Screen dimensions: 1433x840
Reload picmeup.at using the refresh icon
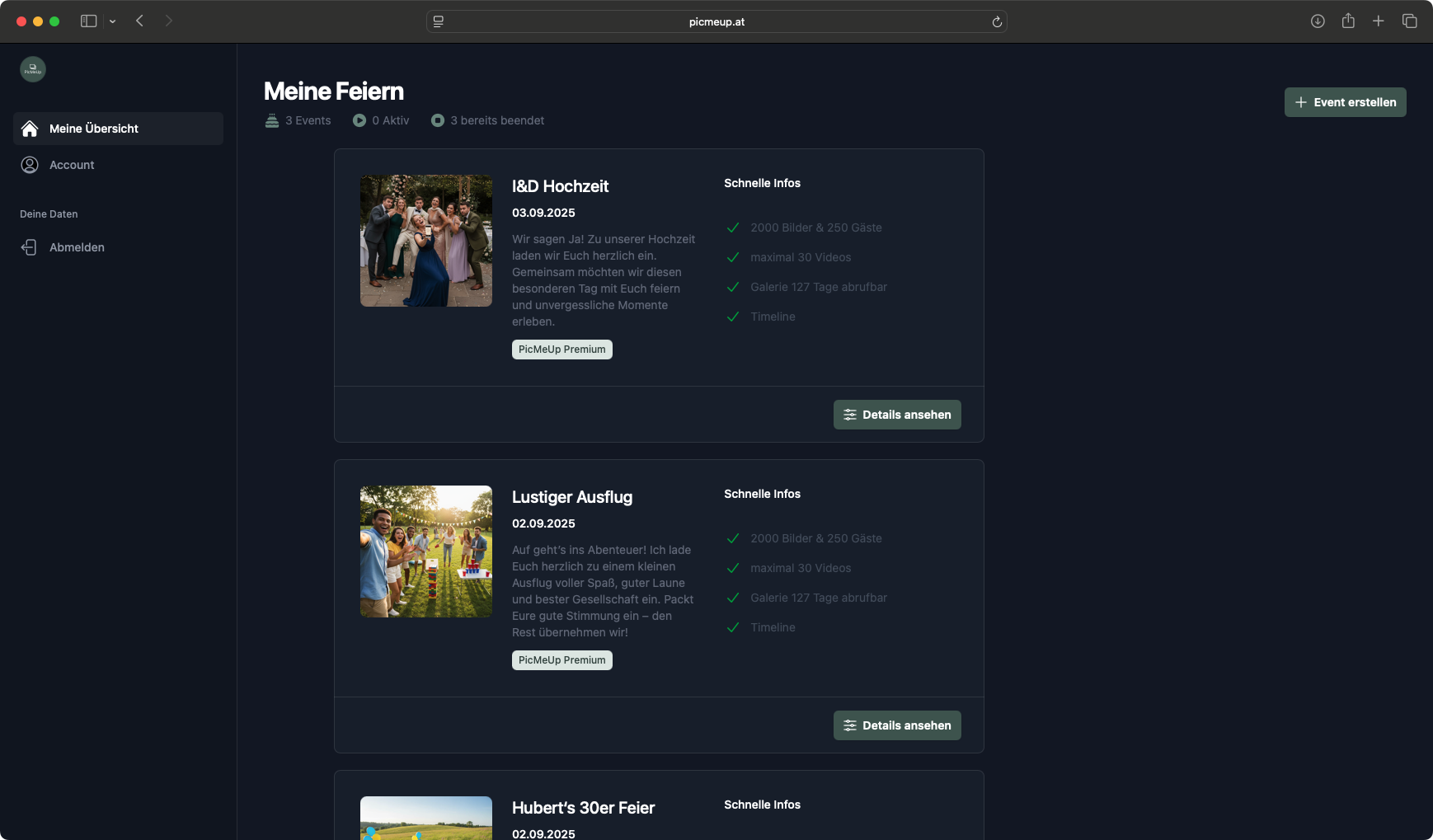point(998,21)
